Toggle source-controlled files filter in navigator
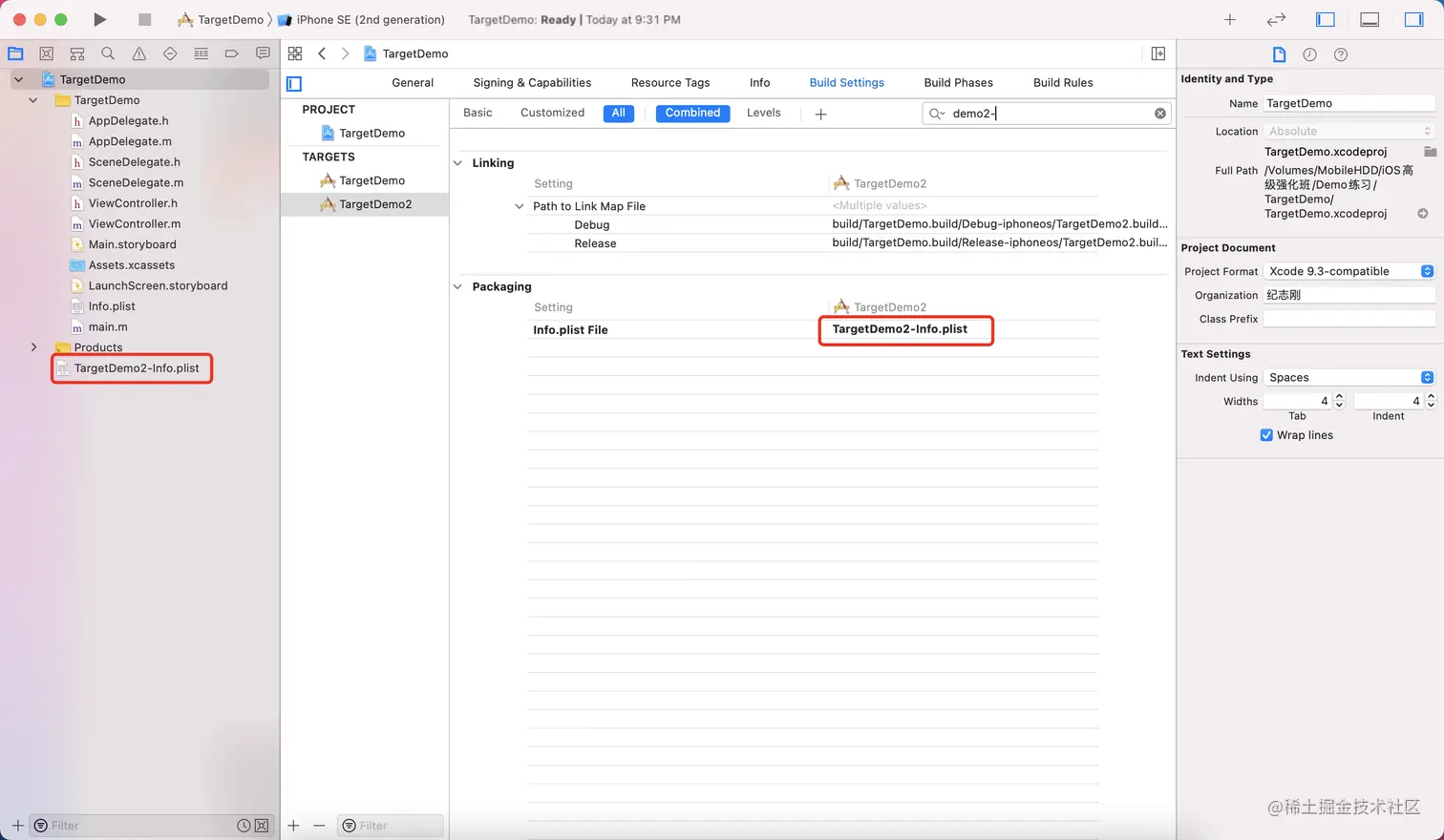This screenshot has width=1444, height=840. (262, 826)
